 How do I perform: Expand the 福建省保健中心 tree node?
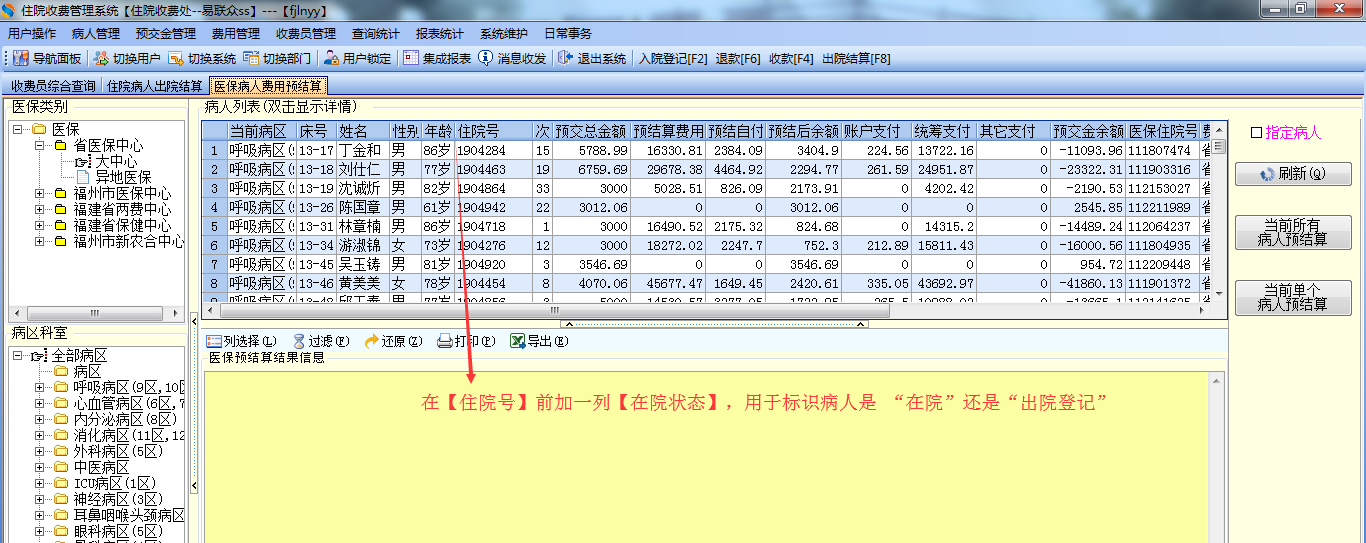tap(40, 226)
